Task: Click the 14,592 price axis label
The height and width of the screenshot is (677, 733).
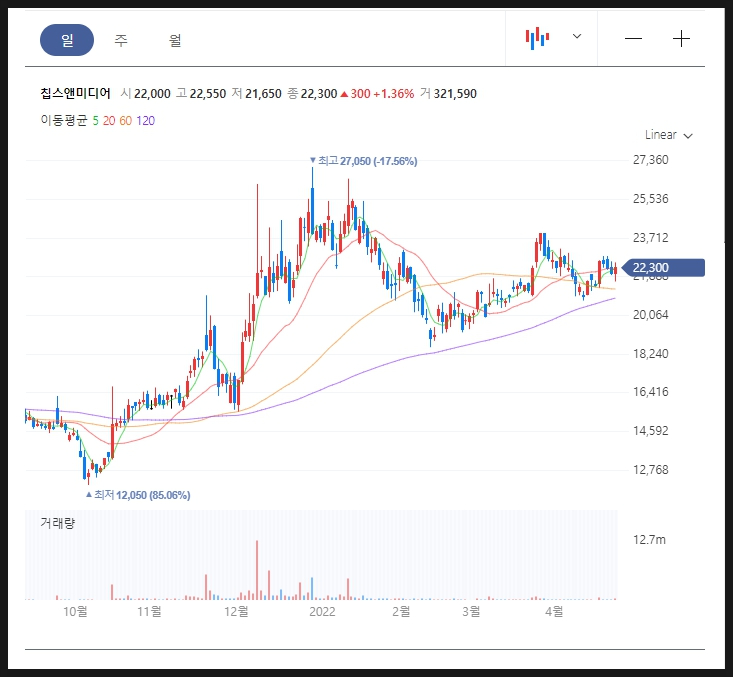Action: (x=650, y=431)
